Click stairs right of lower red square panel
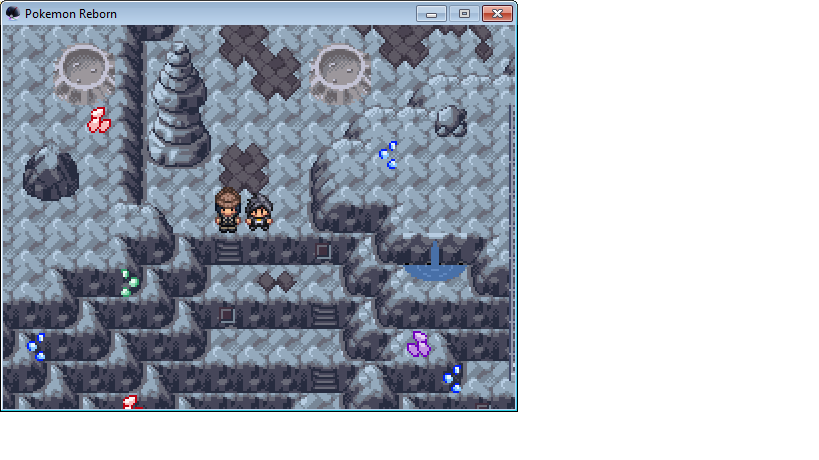The width and height of the screenshot is (819, 460). point(324,315)
